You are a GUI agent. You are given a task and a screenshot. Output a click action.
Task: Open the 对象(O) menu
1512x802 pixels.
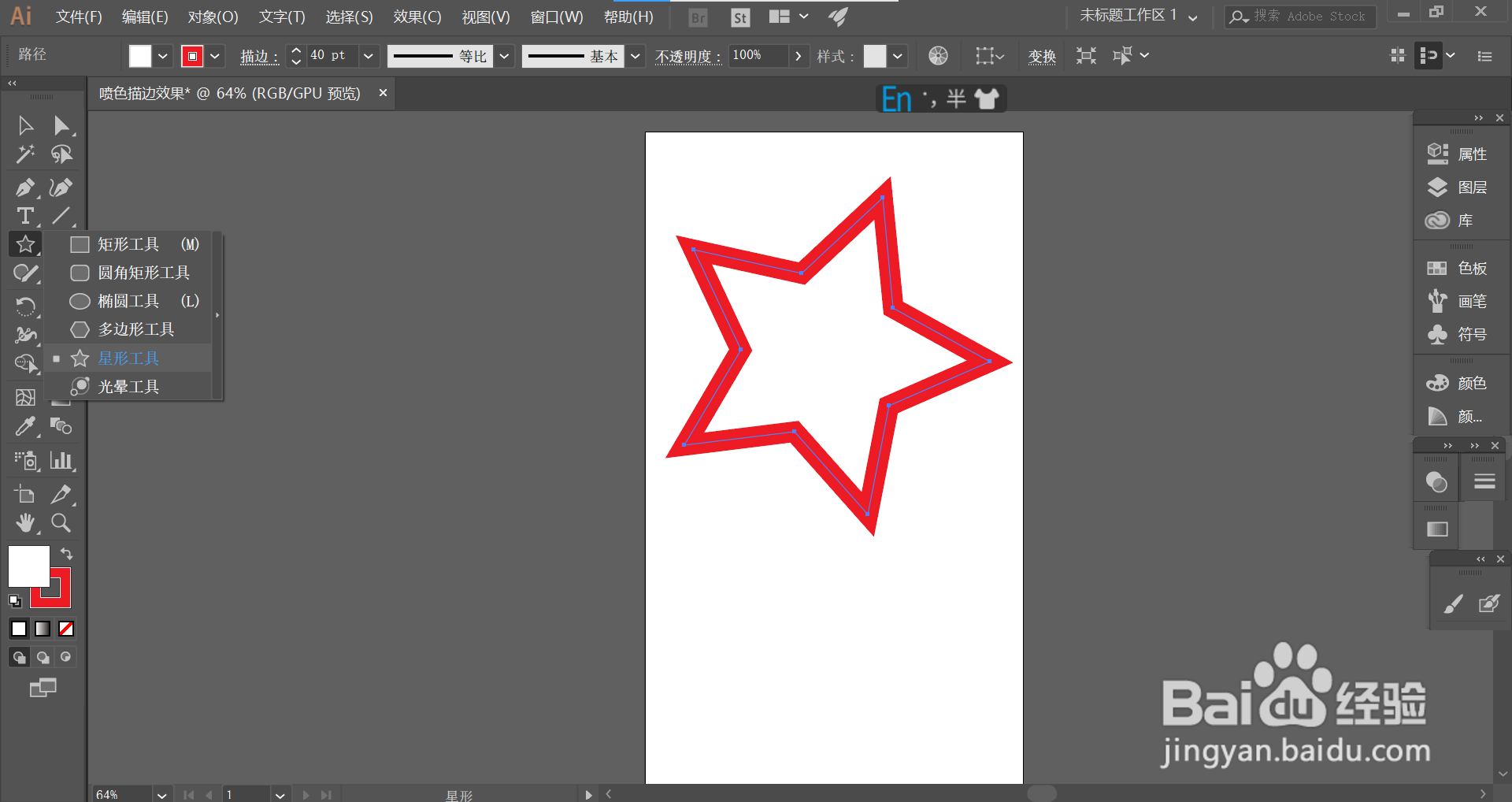[x=213, y=17]
